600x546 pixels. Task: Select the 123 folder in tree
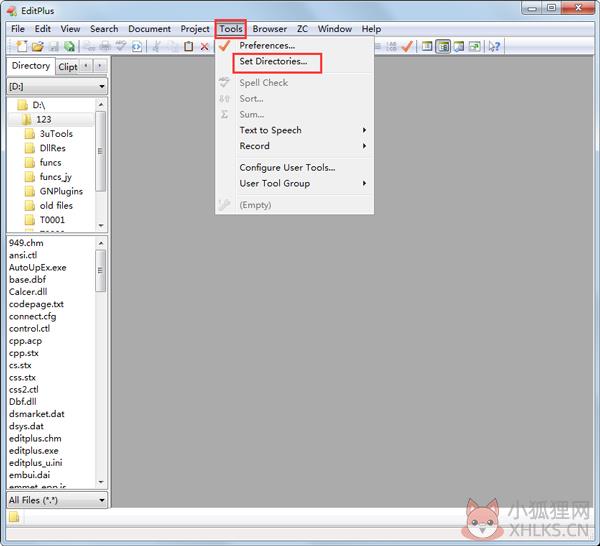tap(44, 119)
